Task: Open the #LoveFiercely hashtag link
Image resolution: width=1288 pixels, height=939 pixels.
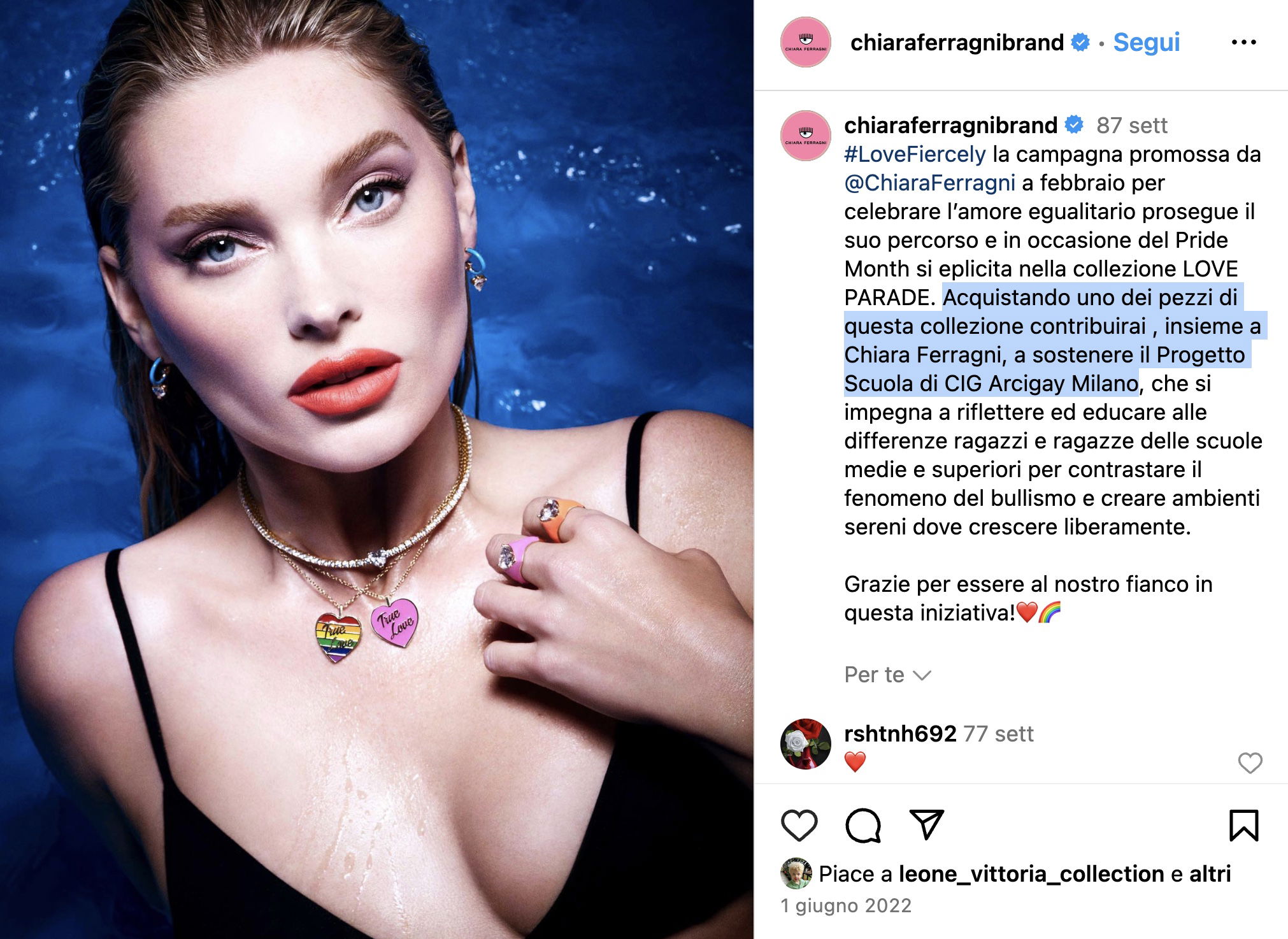Action: tap(915, 154)
